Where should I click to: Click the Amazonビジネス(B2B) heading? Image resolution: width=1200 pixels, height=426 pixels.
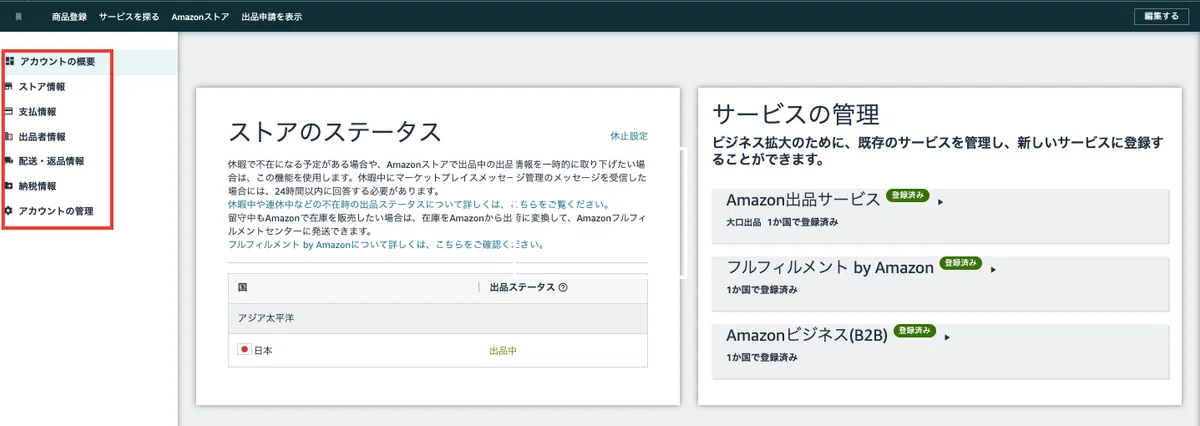807,336
